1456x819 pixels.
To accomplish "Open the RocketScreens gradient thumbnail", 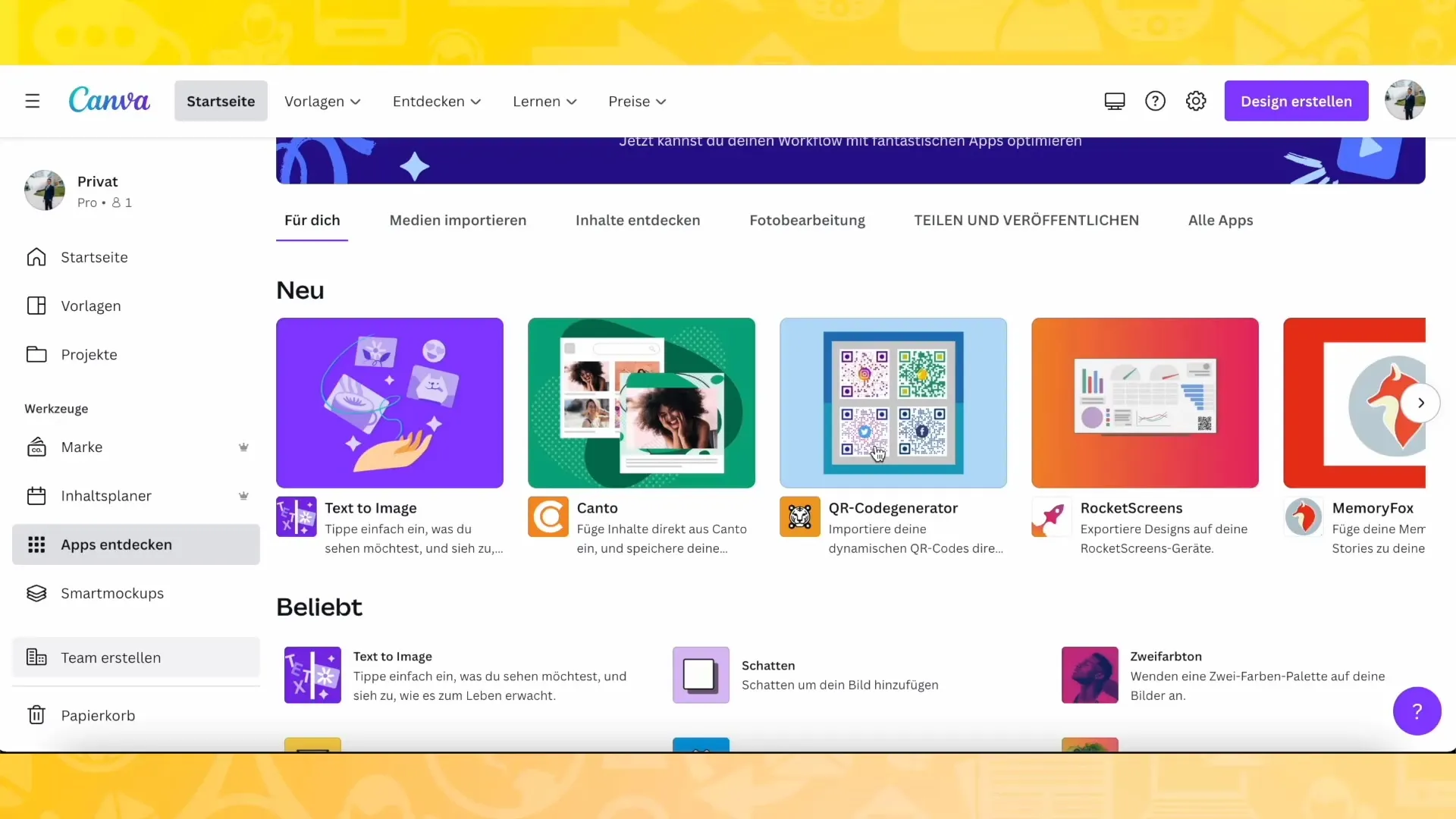I will coord(1145,403).
